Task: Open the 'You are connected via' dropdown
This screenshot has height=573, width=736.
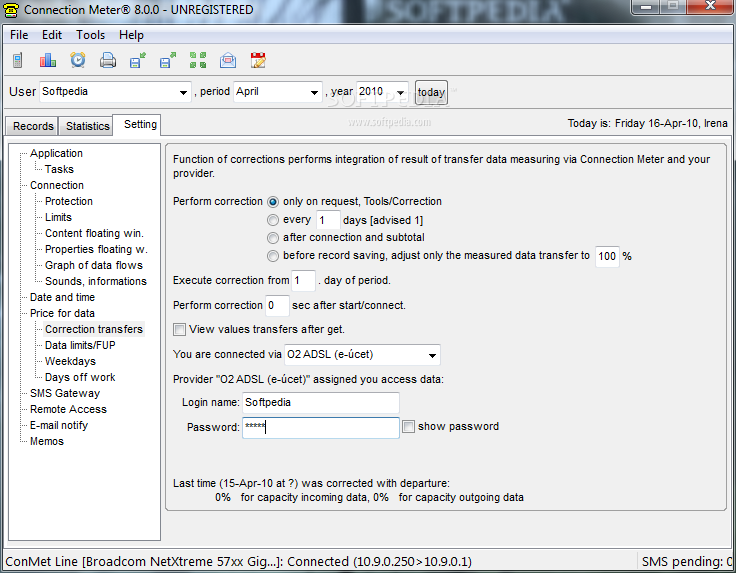Action: click(x=362, y=355)
